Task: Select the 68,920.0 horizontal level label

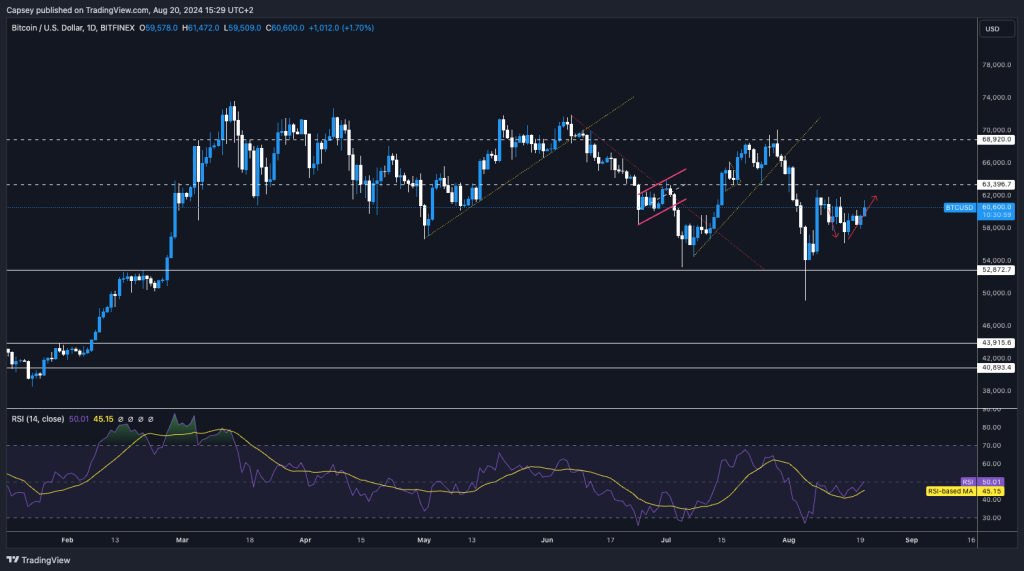Action: coord(997,140)
